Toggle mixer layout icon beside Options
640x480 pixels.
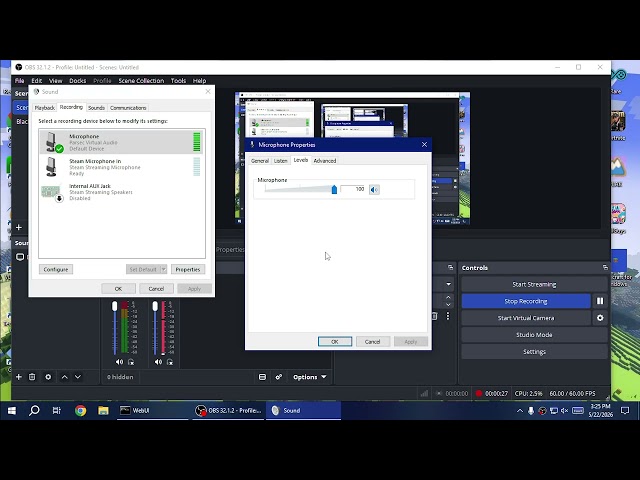262,377
